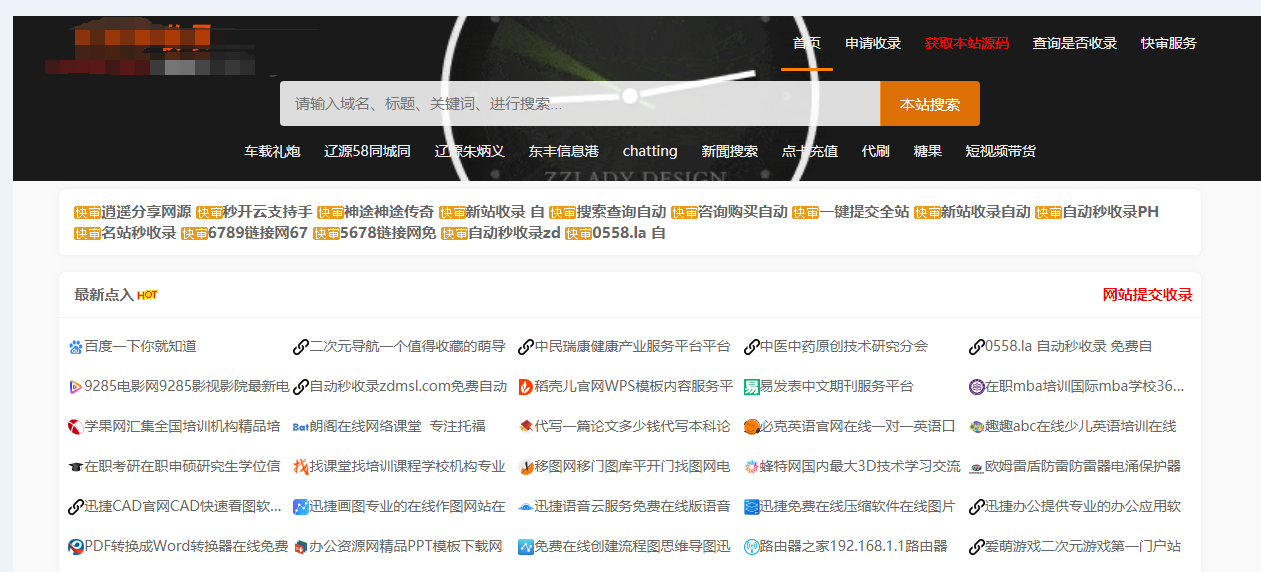Click the red flame favicon of 稻壳儿官网WPS
The image size is (1261, 572).
(526, 387)
